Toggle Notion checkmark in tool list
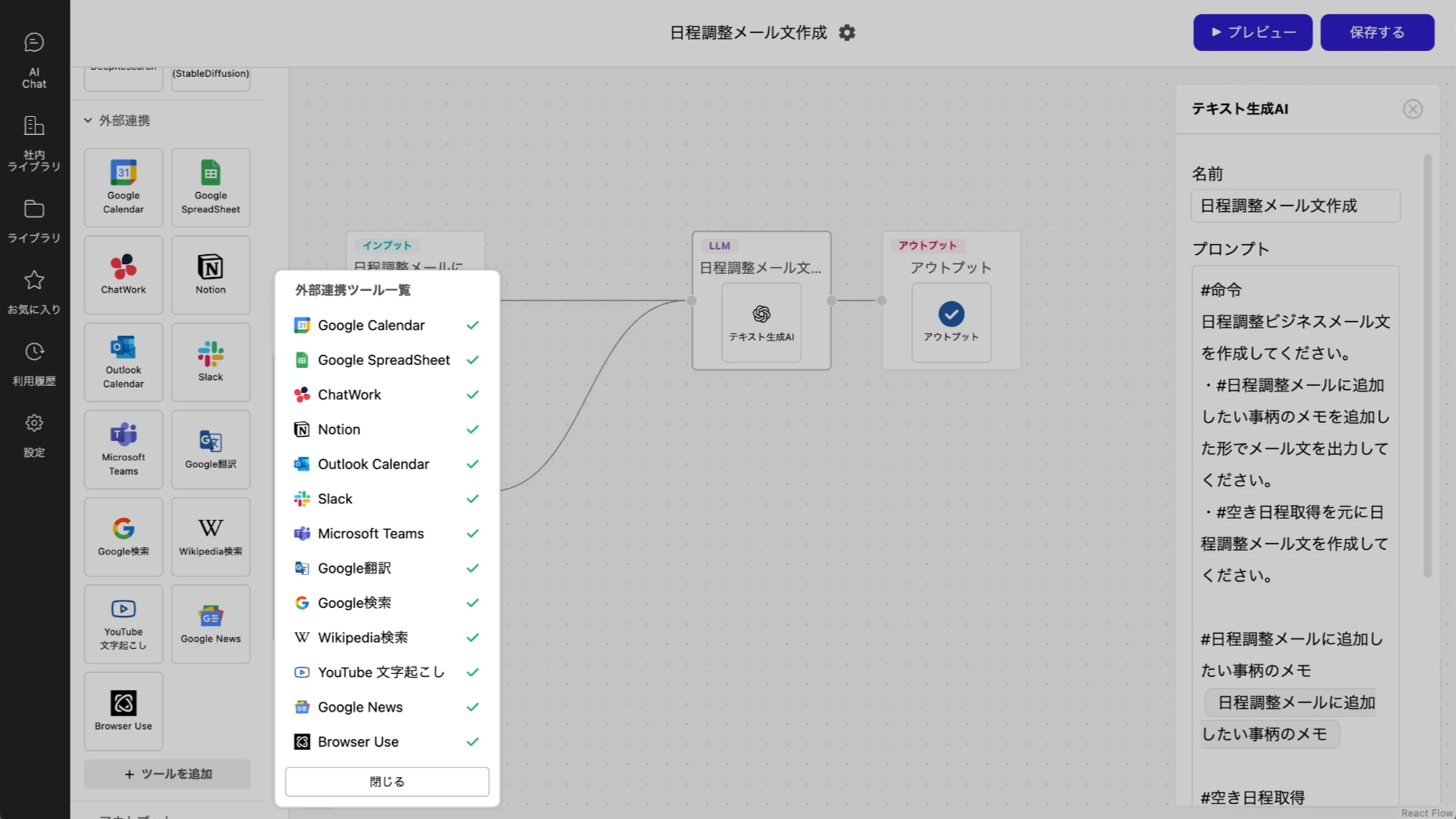Image resolution: width=1456 pixels, height=819 pixels. pos(472,429)
